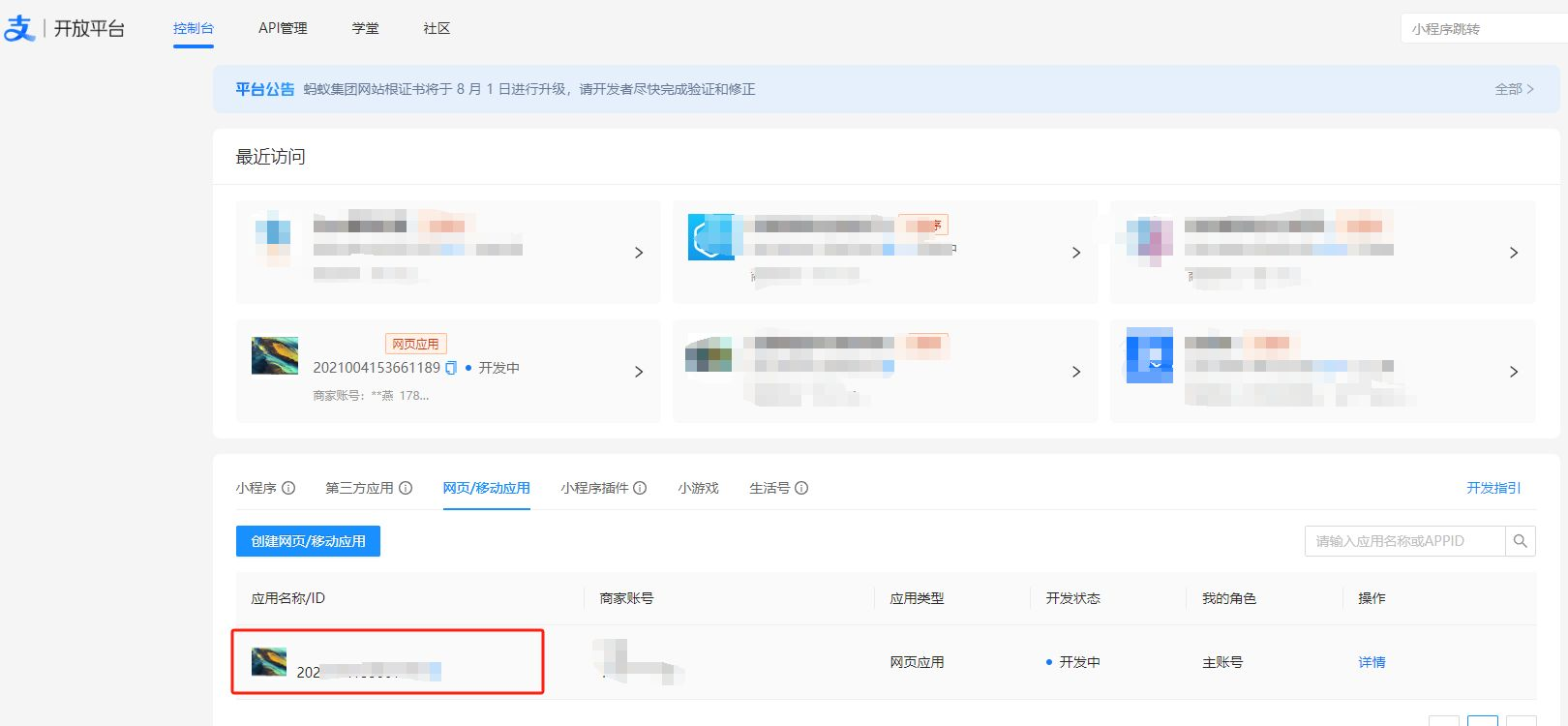The image size is (1568, 726).
Task: Click the search magnifier icon
Action: [x=1520, y=541]
